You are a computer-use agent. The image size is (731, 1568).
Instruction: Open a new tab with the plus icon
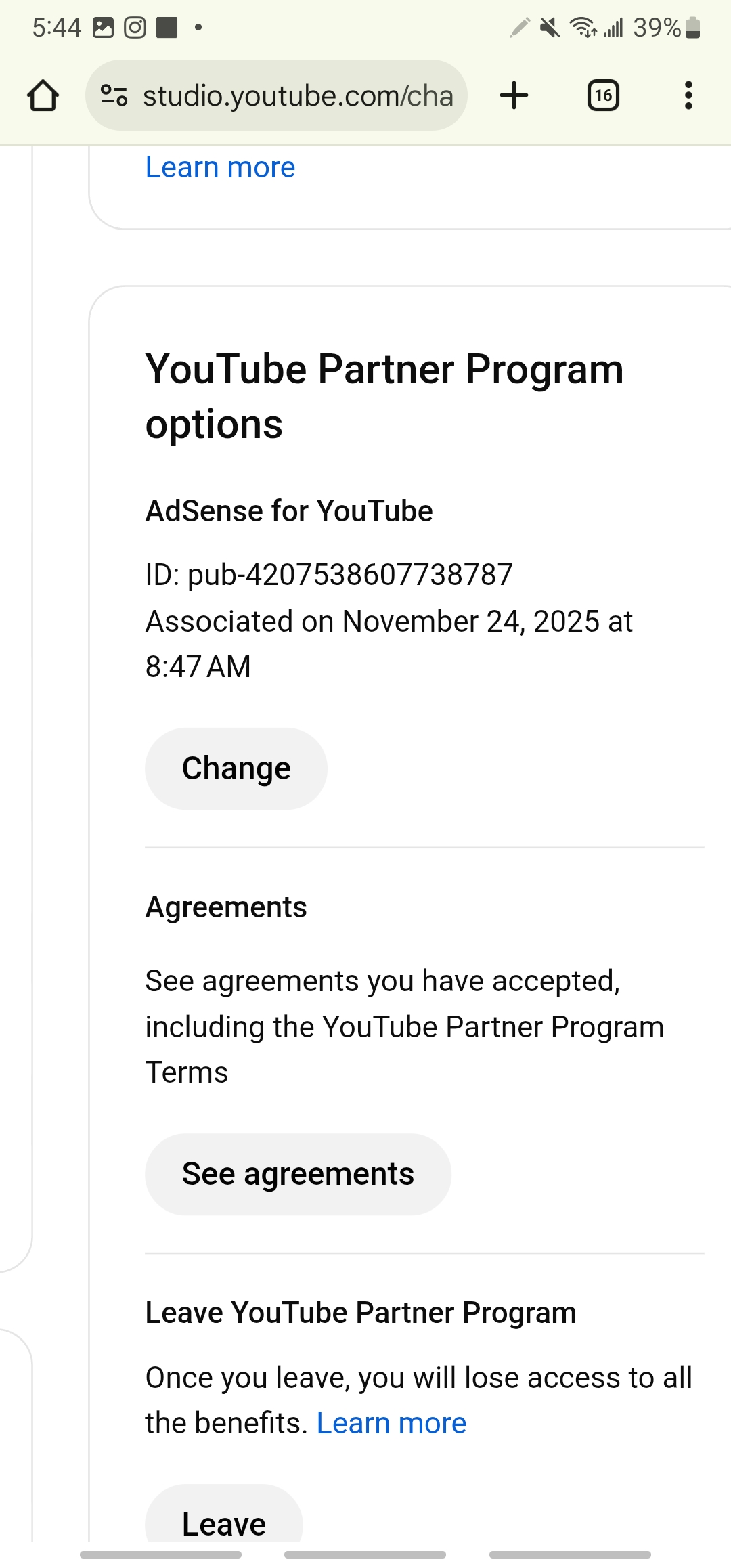514,95
